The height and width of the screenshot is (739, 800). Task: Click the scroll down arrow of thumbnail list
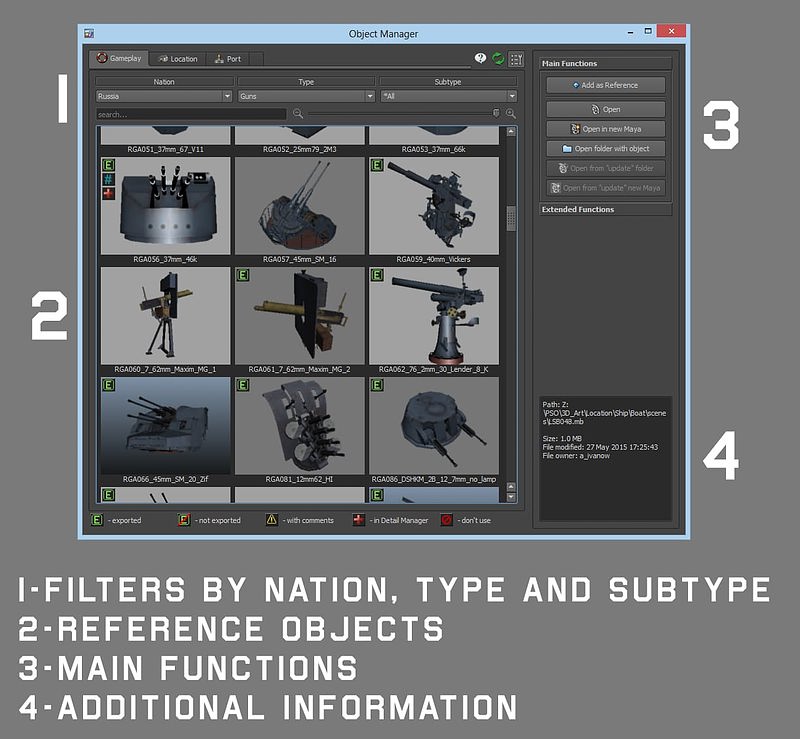[x=511, y=497]
